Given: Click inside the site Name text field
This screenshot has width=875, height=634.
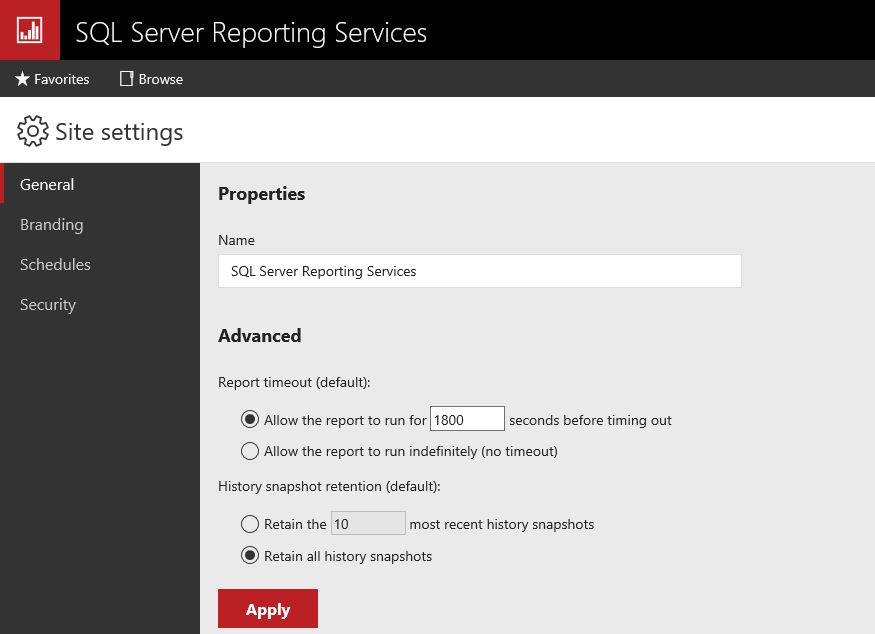Looking at the screenshot, I should (x=480, y=271).
